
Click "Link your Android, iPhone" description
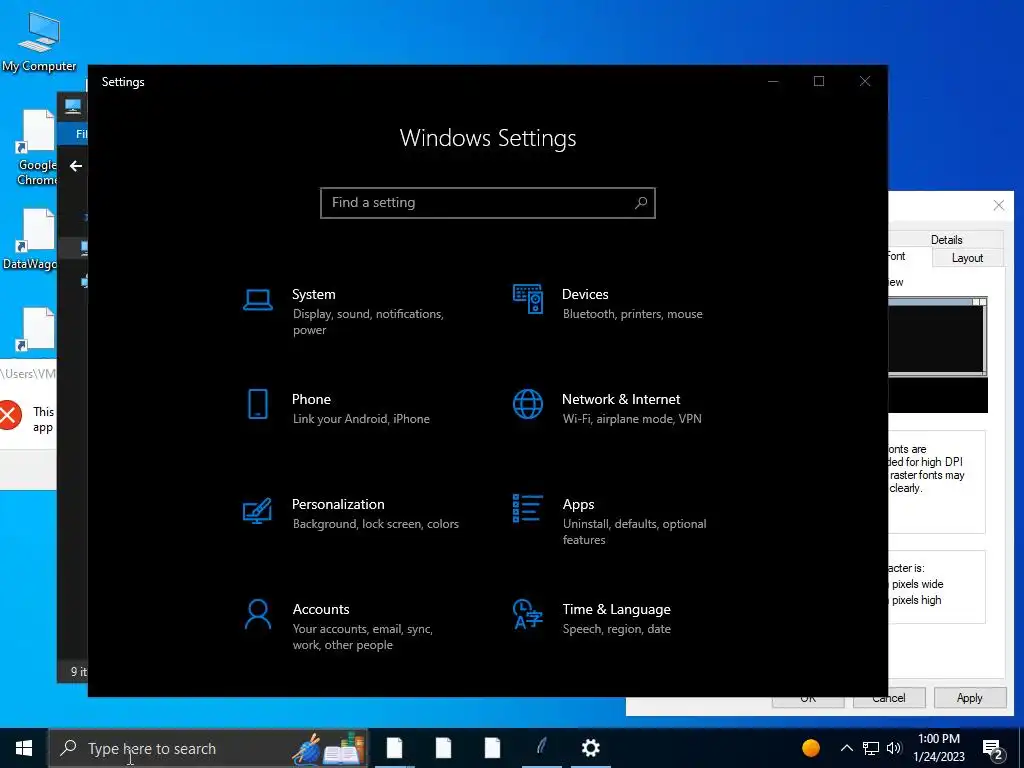361,419
